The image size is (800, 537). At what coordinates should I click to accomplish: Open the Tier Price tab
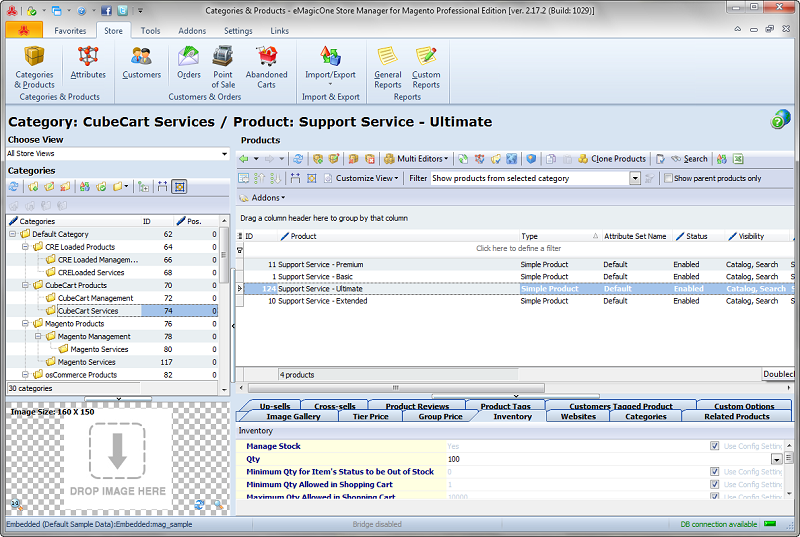click(x=370, y=416)
